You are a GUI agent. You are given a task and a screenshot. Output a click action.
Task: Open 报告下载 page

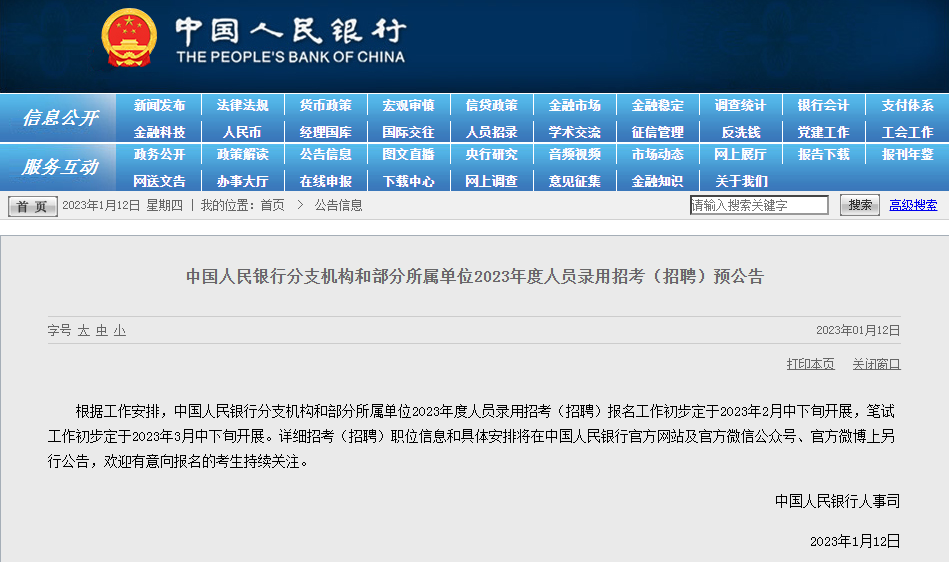click(823, 154)
